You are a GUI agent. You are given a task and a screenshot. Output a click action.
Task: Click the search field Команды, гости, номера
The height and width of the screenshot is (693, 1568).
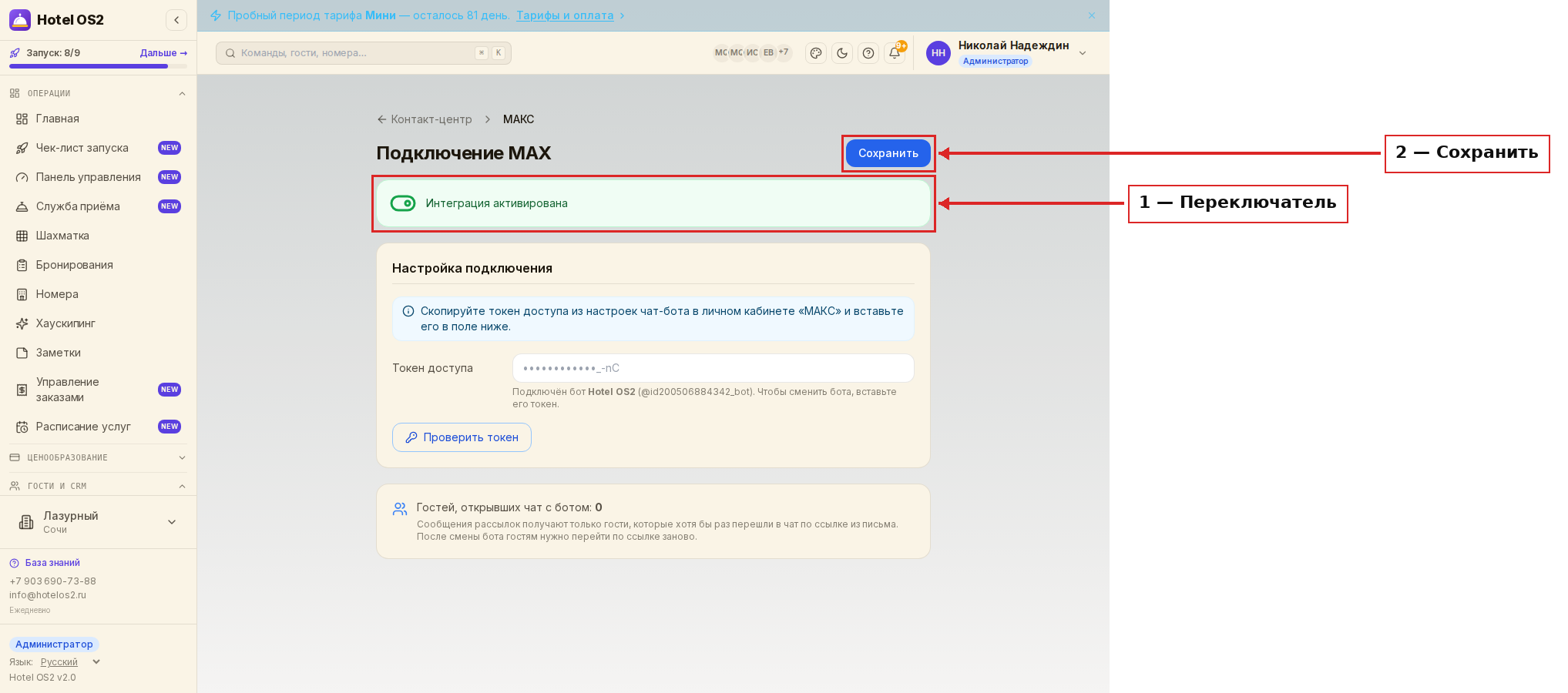tap(363, 53)
